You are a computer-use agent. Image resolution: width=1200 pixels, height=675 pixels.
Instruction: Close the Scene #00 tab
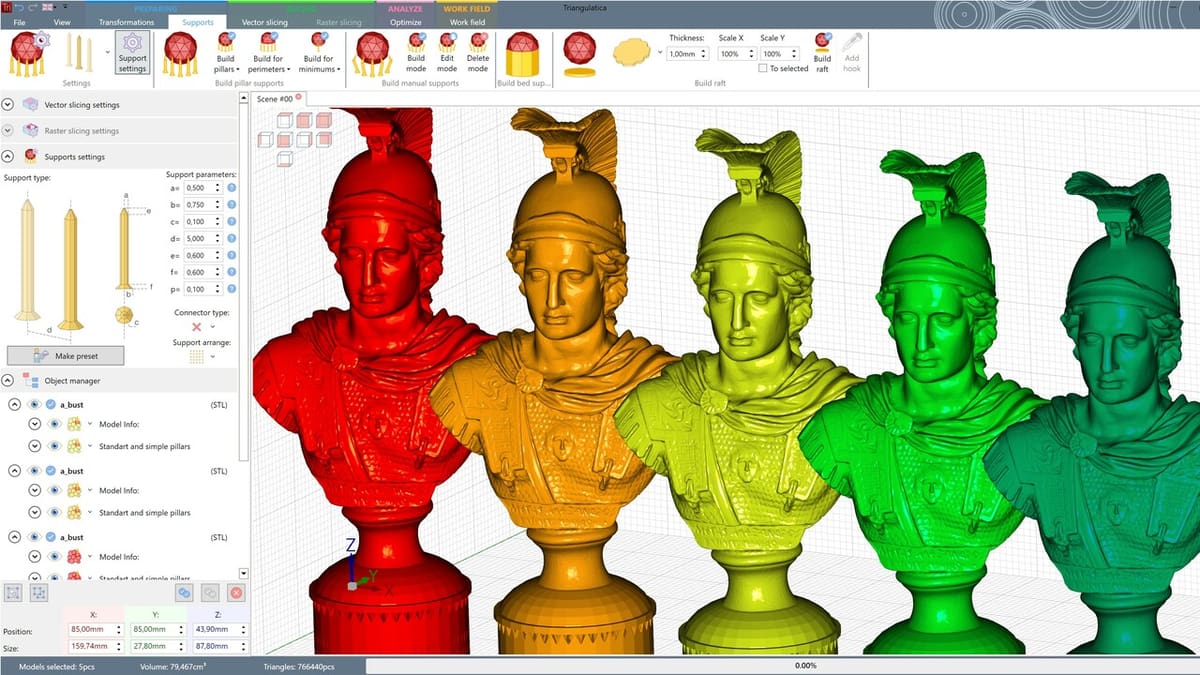point(298,97)
